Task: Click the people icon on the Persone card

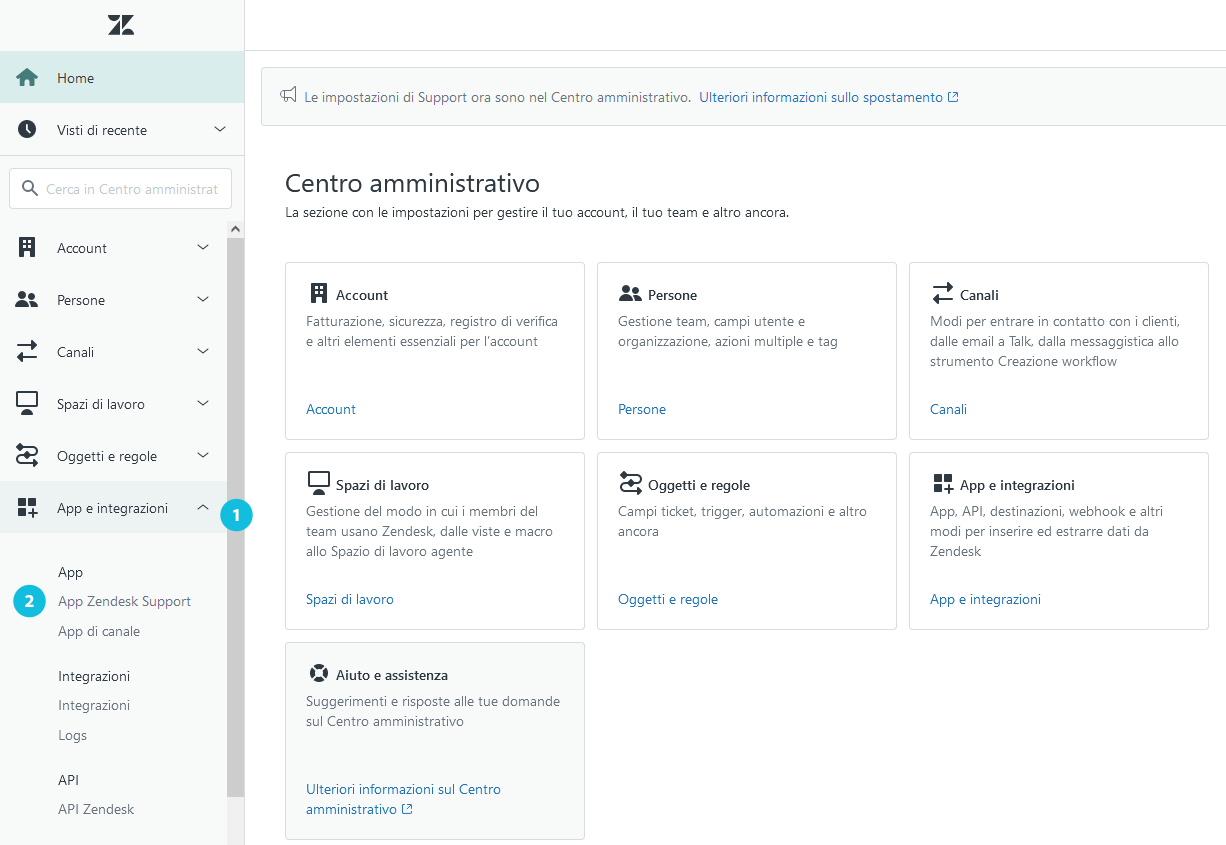Action: 630,294
